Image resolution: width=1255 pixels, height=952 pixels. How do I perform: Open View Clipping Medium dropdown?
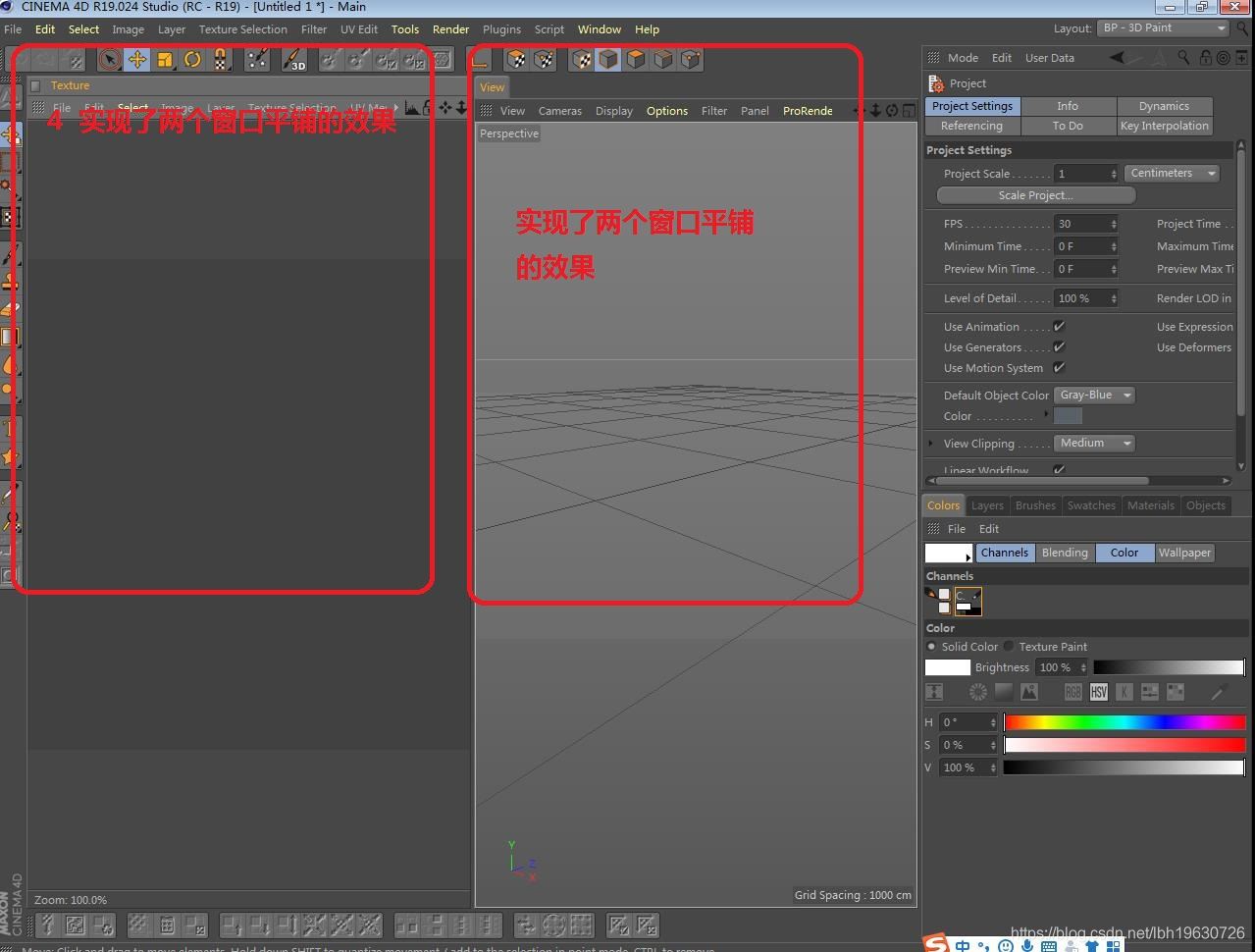tap(1095, 444)
